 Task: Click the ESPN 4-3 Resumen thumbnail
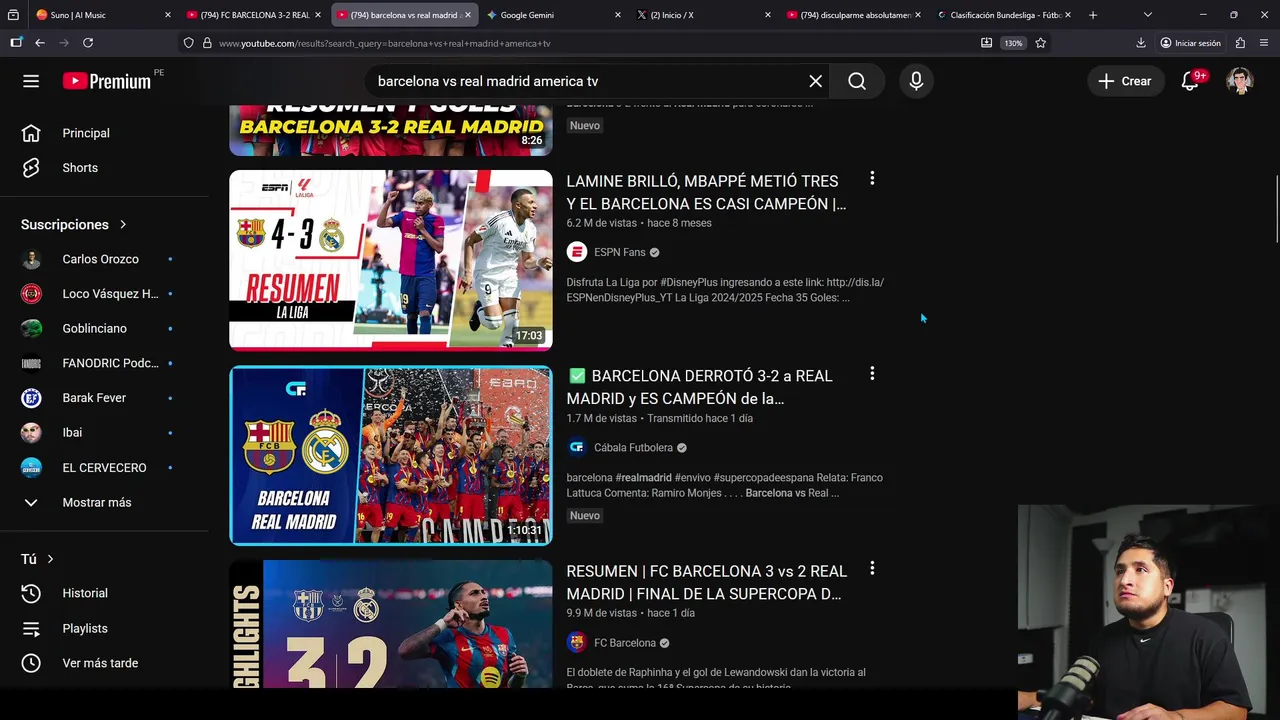pos(390,260)
